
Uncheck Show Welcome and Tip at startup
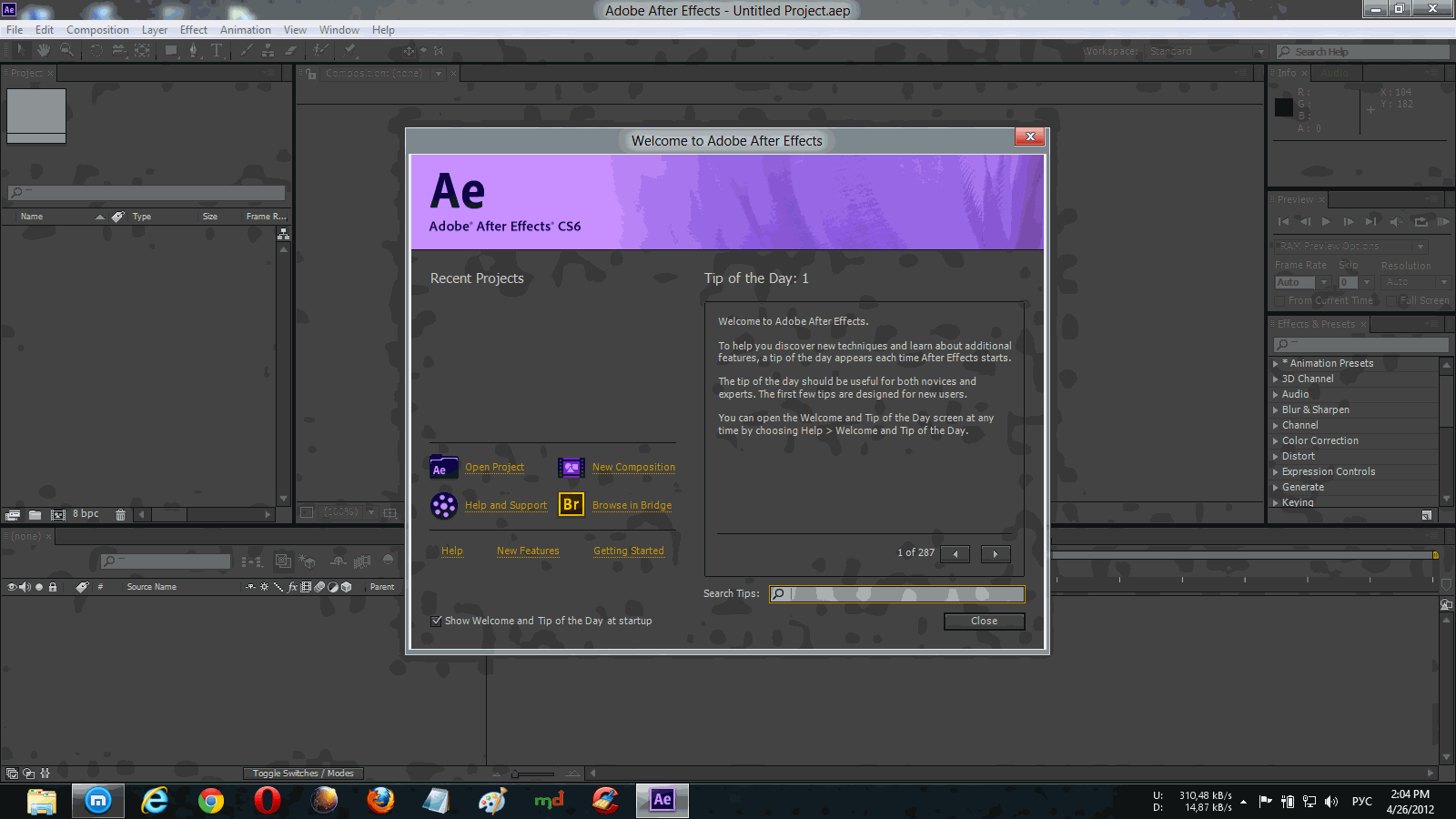pyautogui.click(x=437, y=621)
